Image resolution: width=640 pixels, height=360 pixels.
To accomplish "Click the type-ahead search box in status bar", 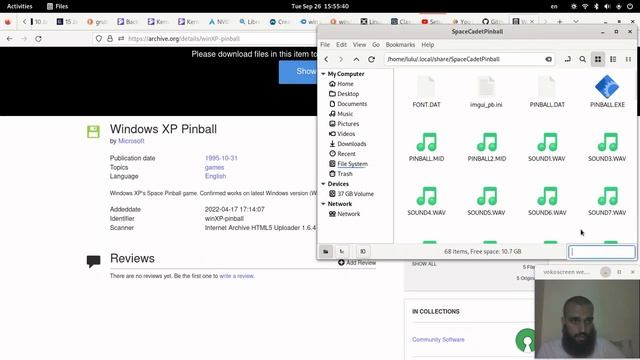I will pos(602,252).
